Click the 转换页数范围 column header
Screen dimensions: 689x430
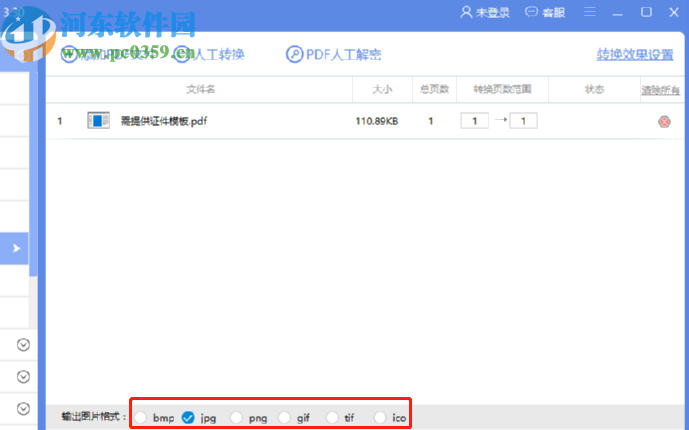pyautogui.click(x=502, y=90)
